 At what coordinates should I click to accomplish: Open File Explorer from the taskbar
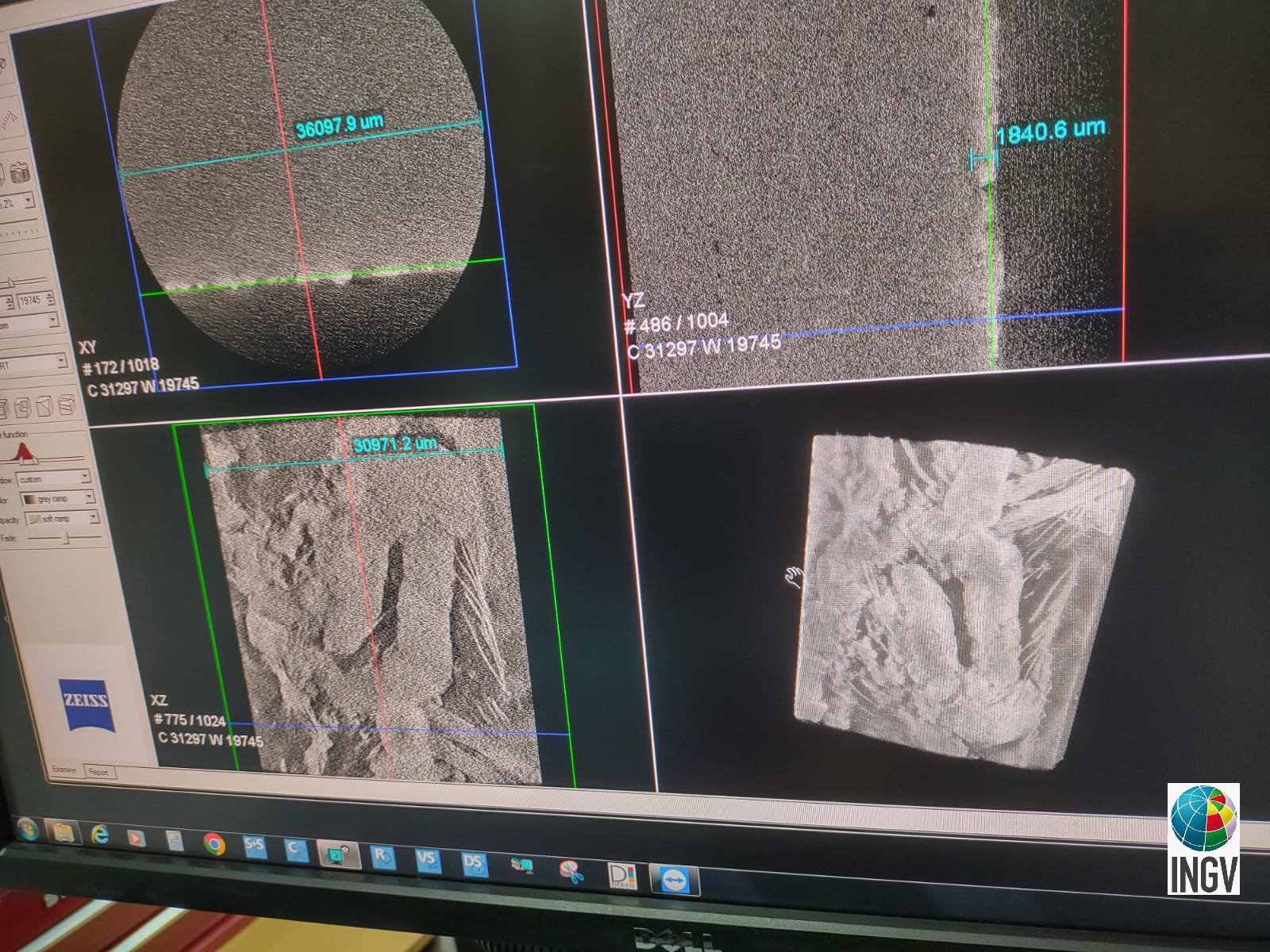click(x=63, y=833)
